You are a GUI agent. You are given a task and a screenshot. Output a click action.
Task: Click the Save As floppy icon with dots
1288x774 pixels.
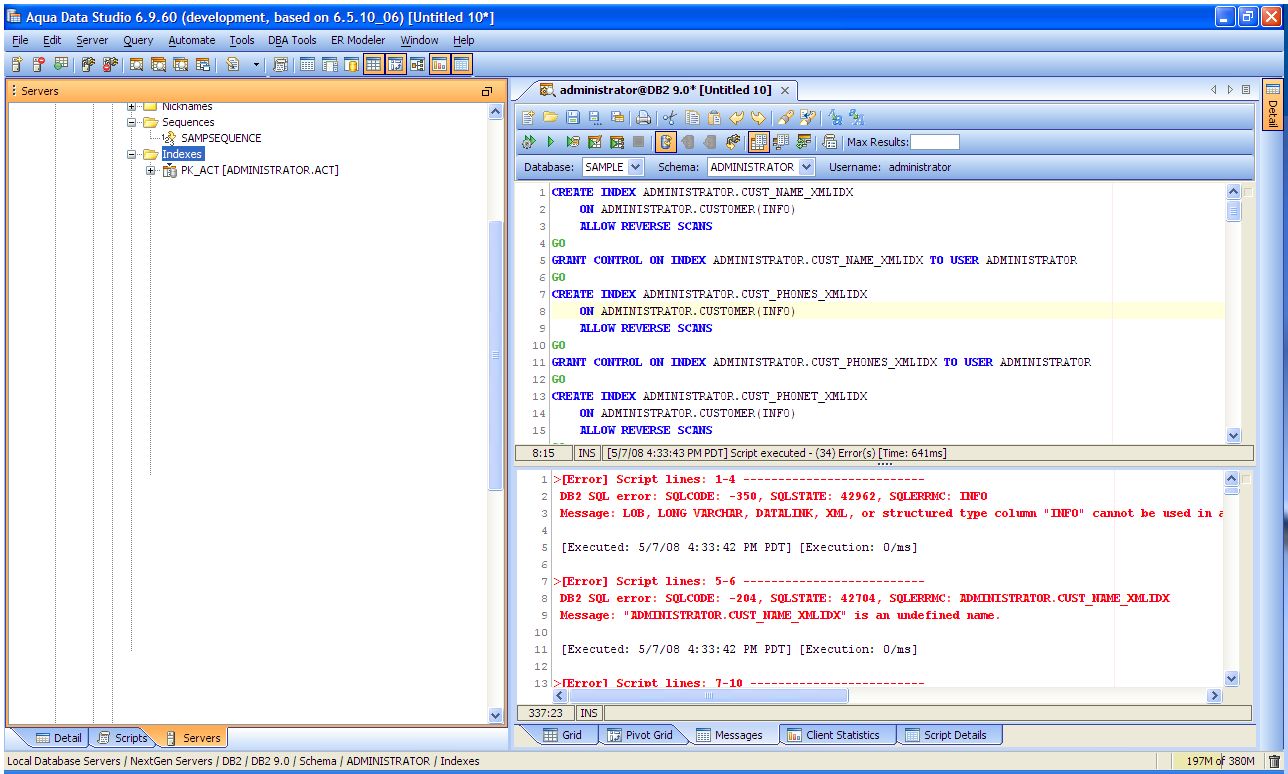coord(595,117)
